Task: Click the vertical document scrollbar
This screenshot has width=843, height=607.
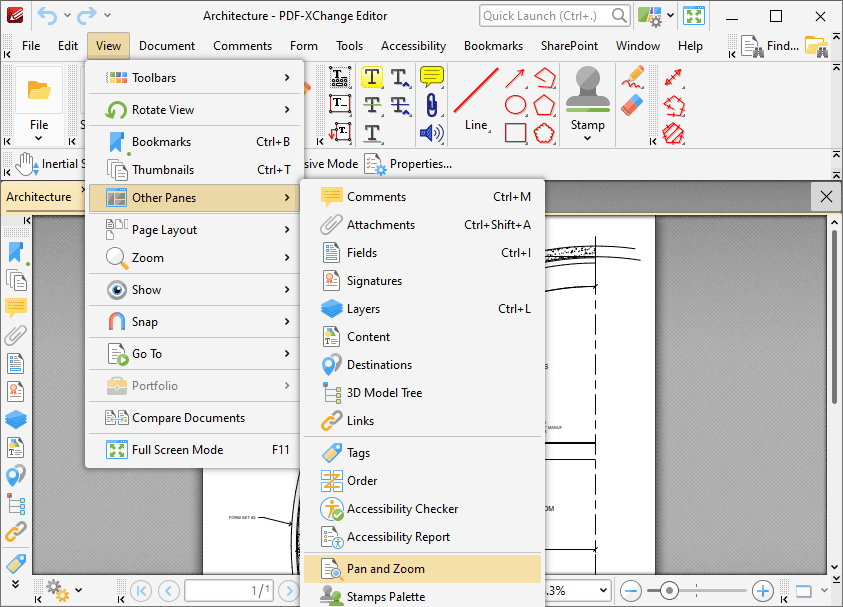Action: (x=834, y=316)
